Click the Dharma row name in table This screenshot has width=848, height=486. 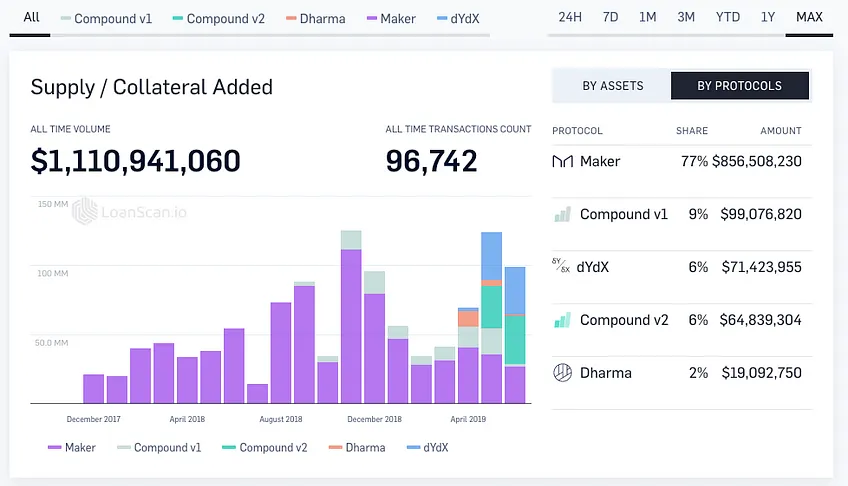coord(606,373)
